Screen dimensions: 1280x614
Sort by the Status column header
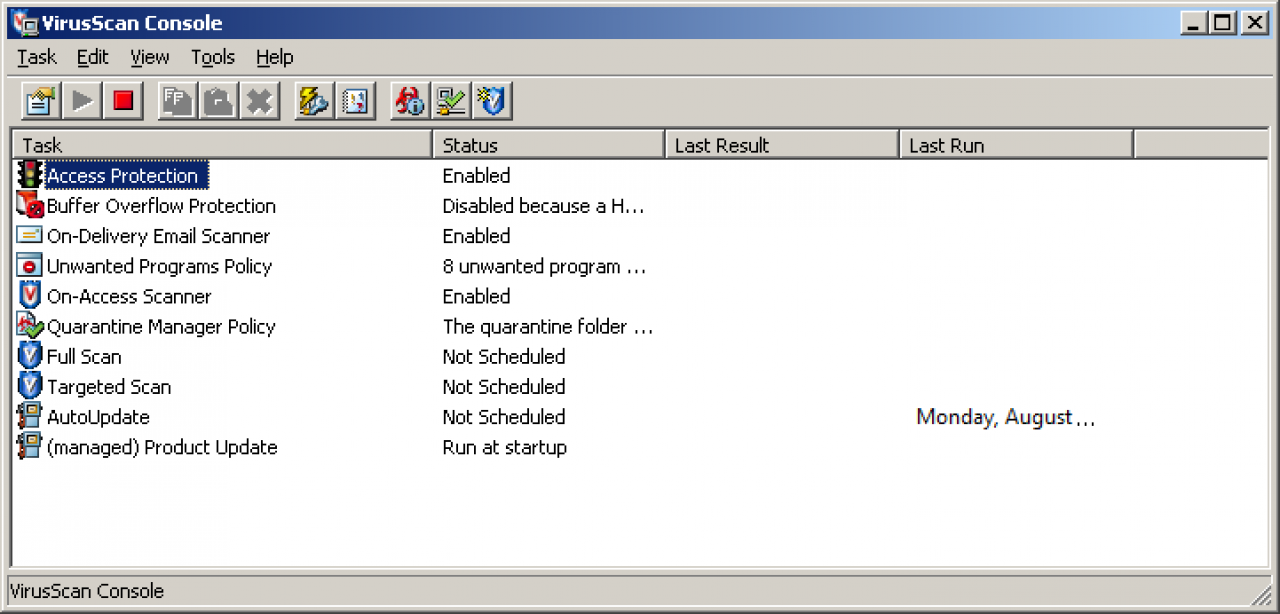click(x=549, y=145)
